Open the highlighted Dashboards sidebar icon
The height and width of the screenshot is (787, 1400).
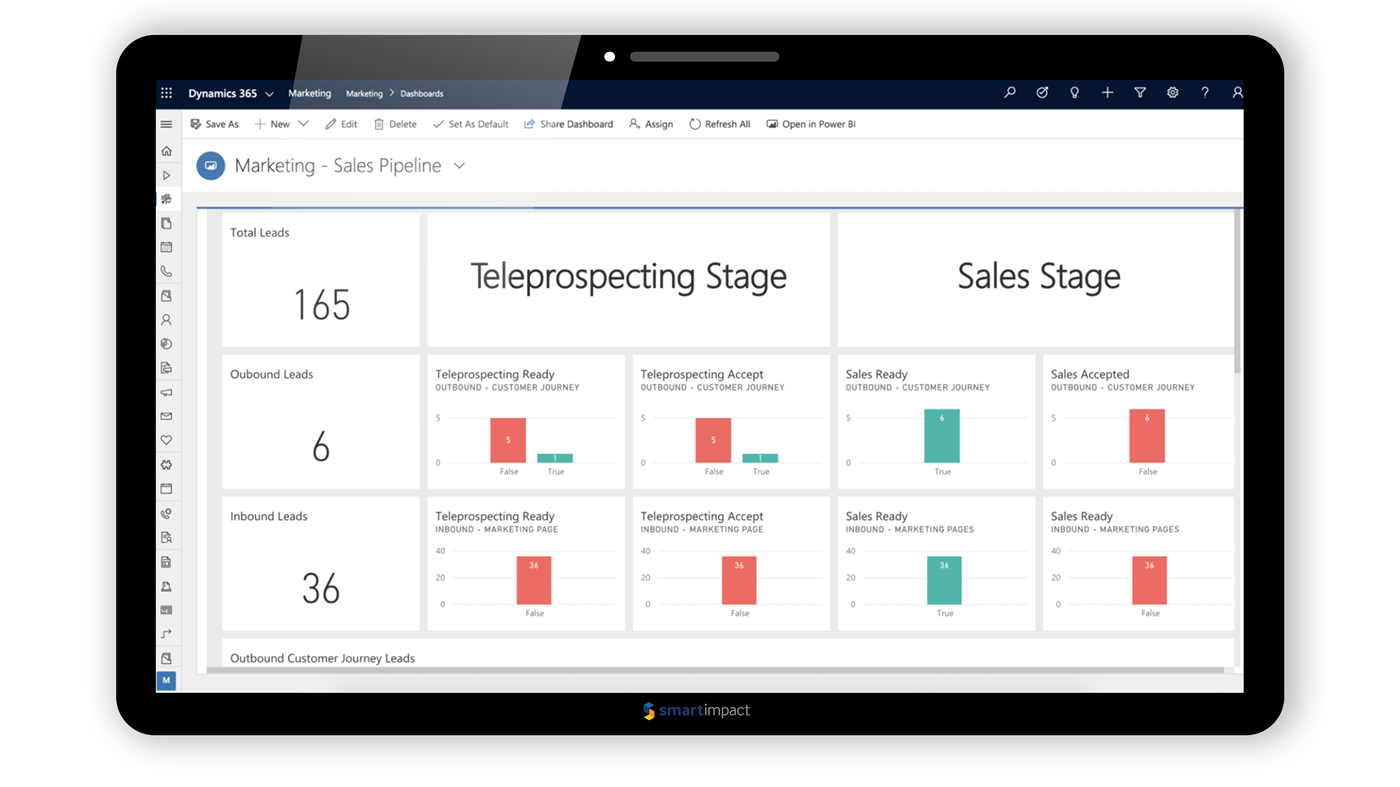click(166, 199)
